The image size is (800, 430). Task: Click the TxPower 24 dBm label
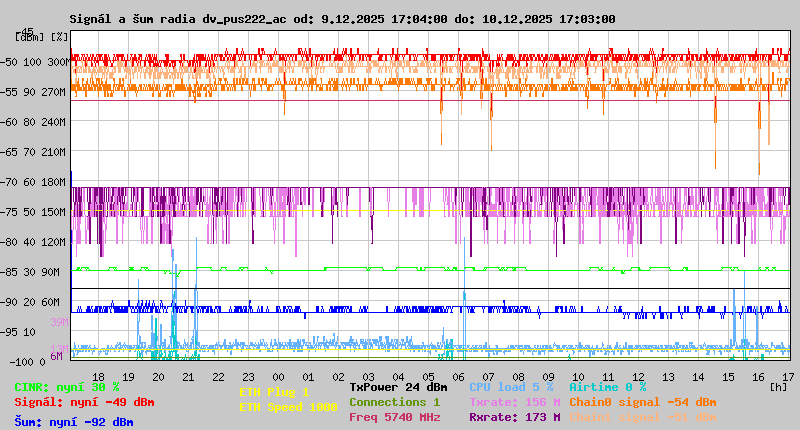coord(398,387)
